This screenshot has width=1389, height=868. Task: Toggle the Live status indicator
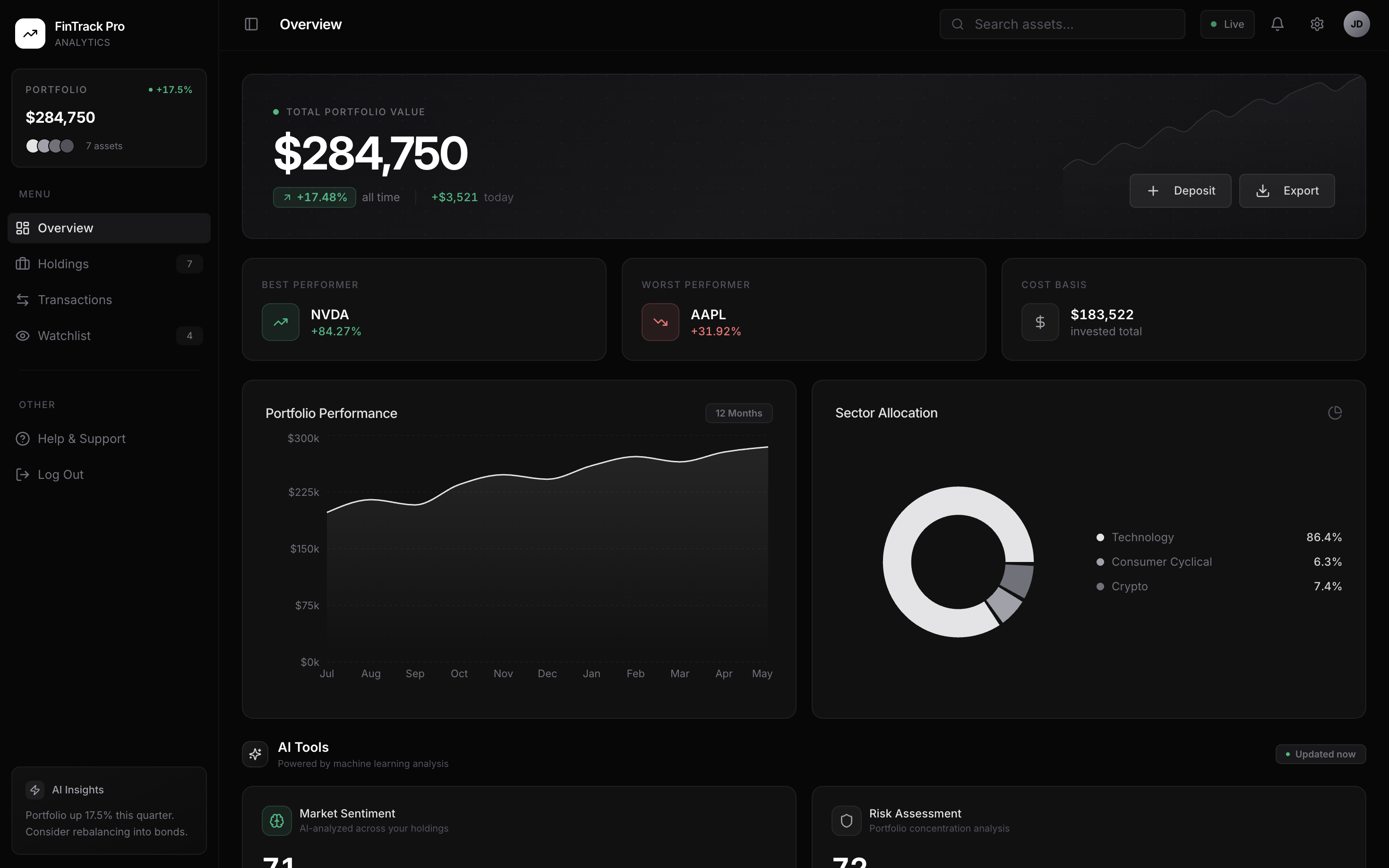pos(1227,24)
